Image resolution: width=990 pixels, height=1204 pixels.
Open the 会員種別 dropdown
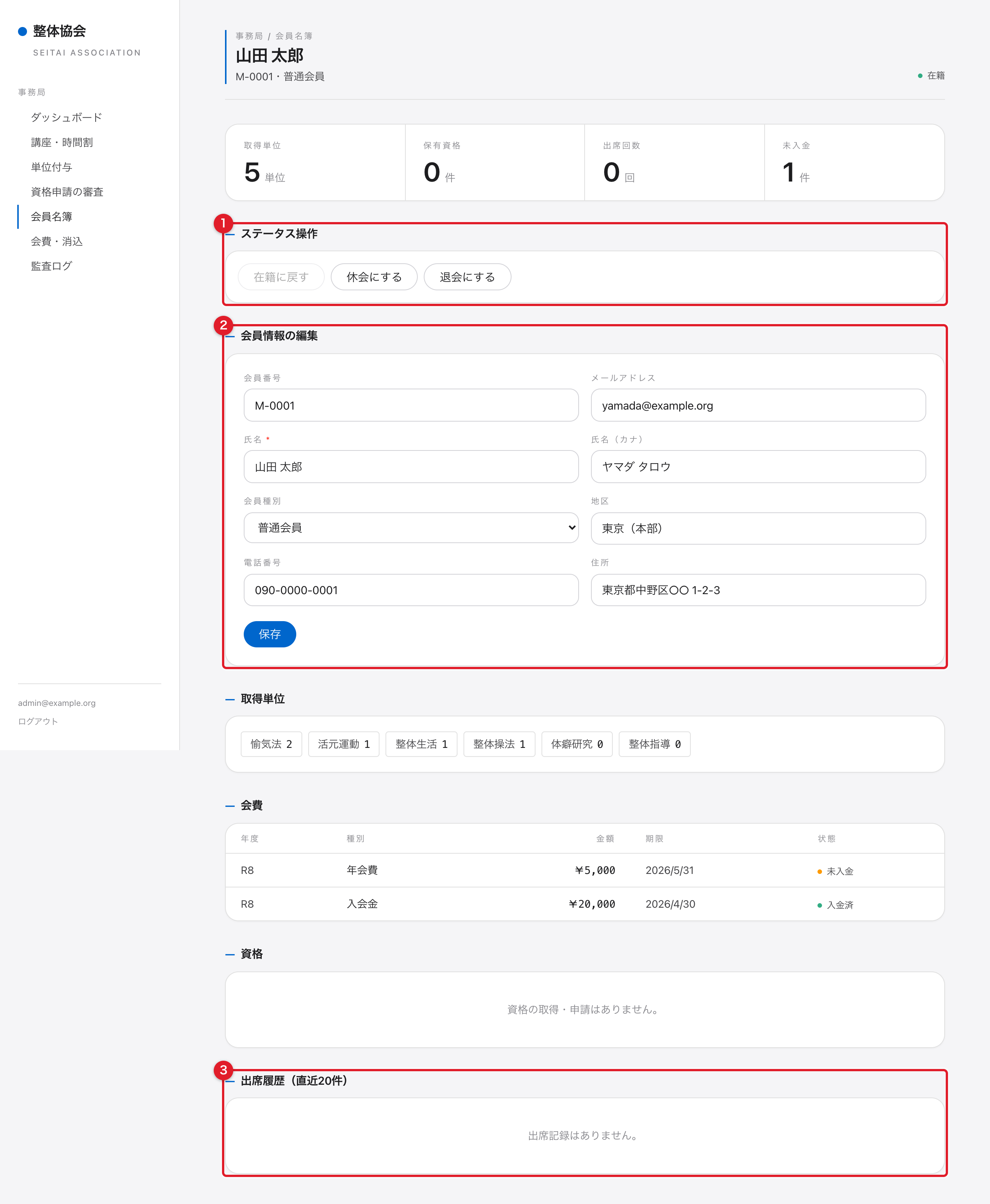[x=411, y=528]
